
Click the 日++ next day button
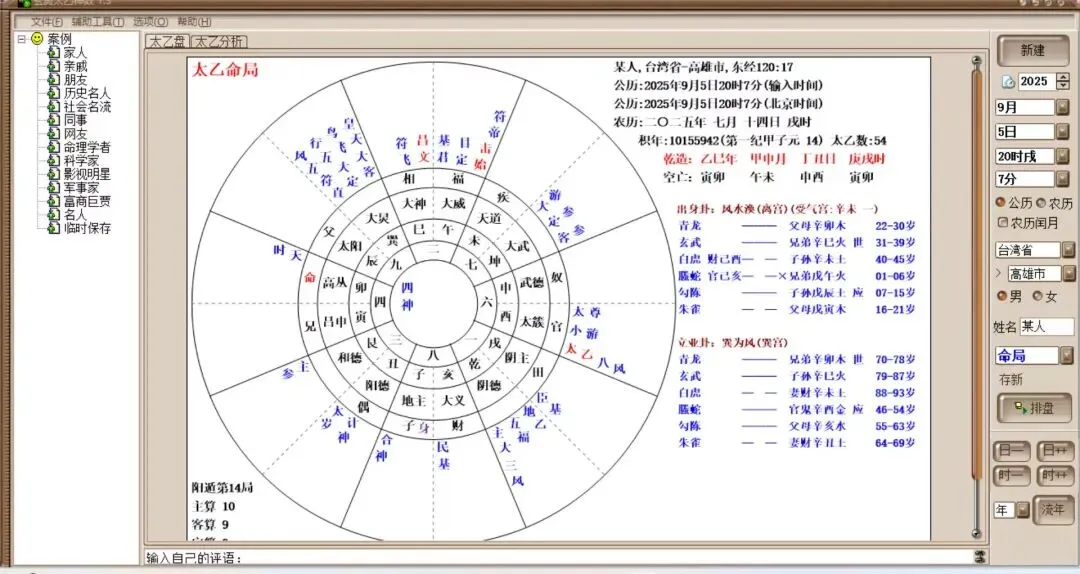coord(1055,451)
